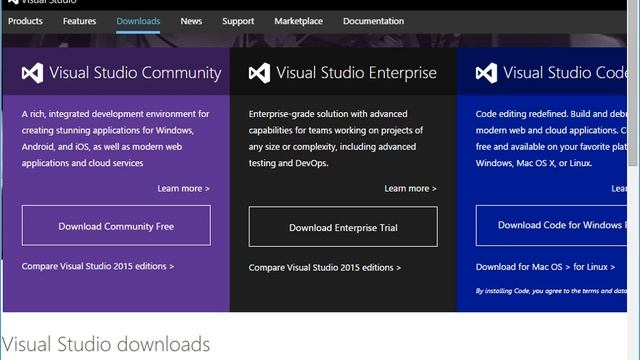Open the Marketplace page

tap(298, 21)
